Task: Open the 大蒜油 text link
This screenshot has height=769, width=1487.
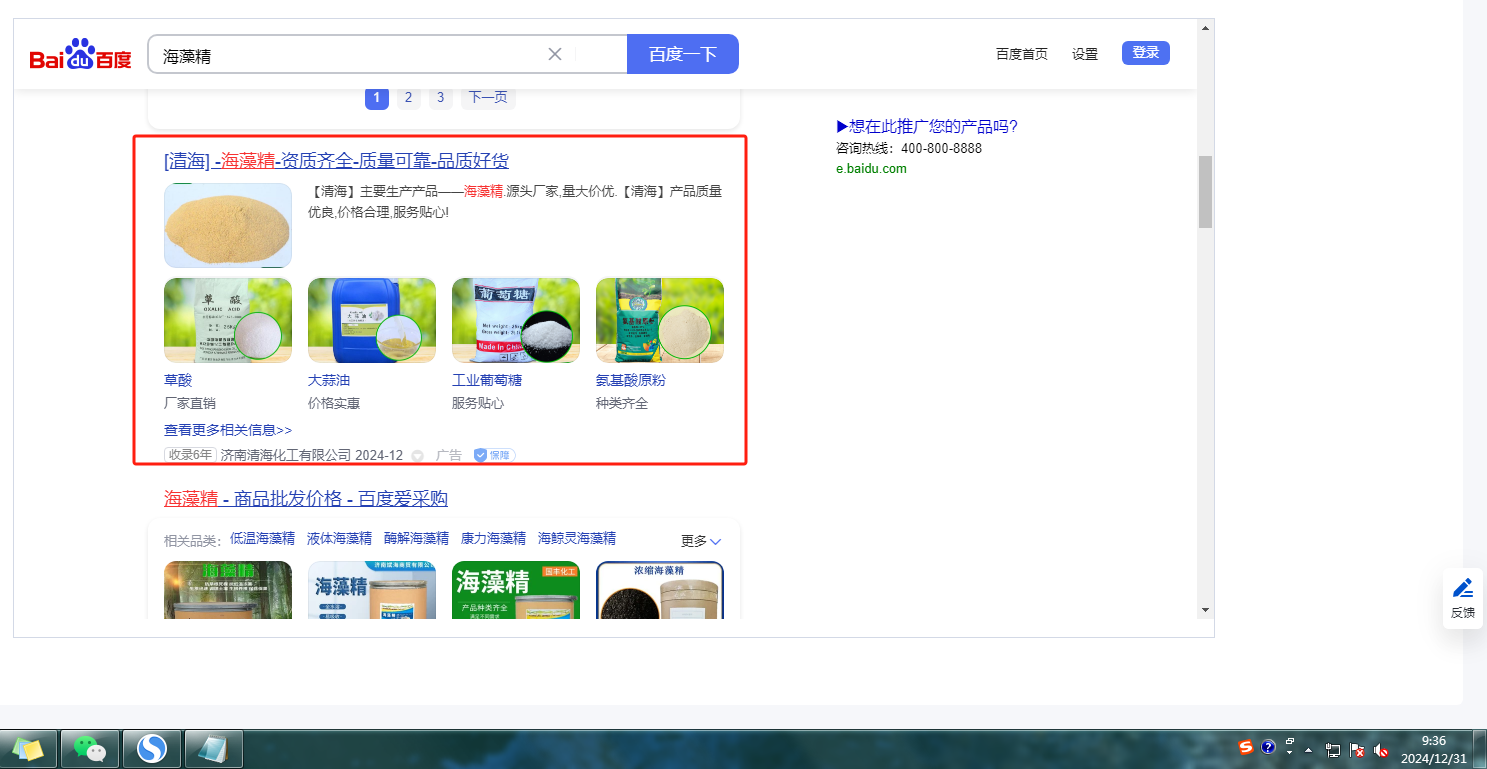Action: 329,380
